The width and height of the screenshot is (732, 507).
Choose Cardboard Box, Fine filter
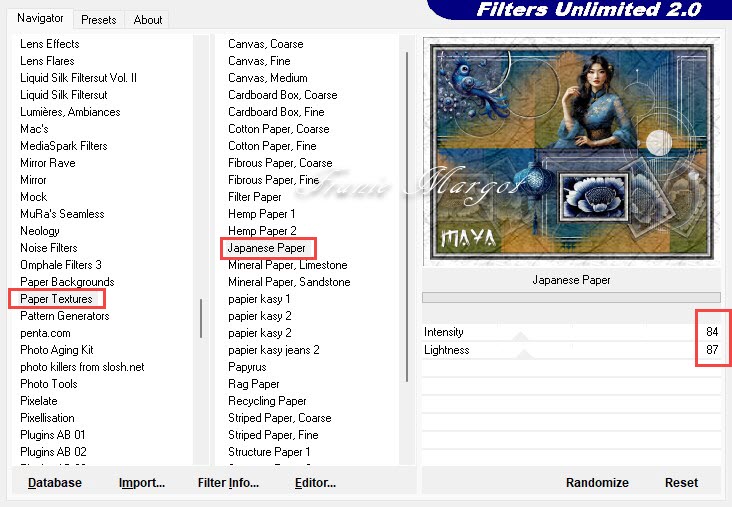(276, 112)
